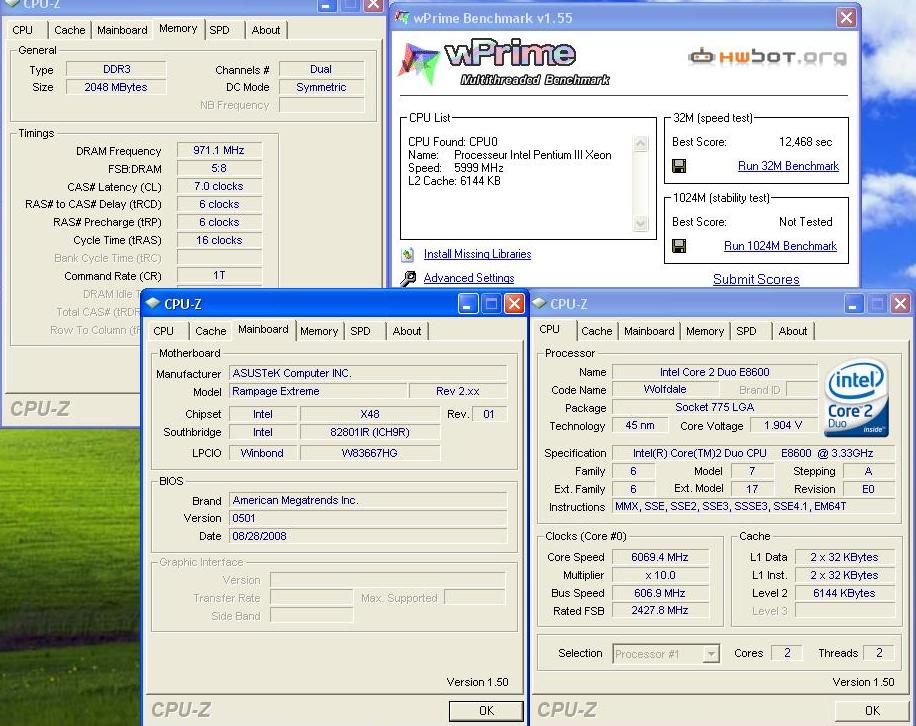Viewport: 916px width, 726px height.
Task: Click the CPU List scroll down arrow
Action: click(641, 223)
